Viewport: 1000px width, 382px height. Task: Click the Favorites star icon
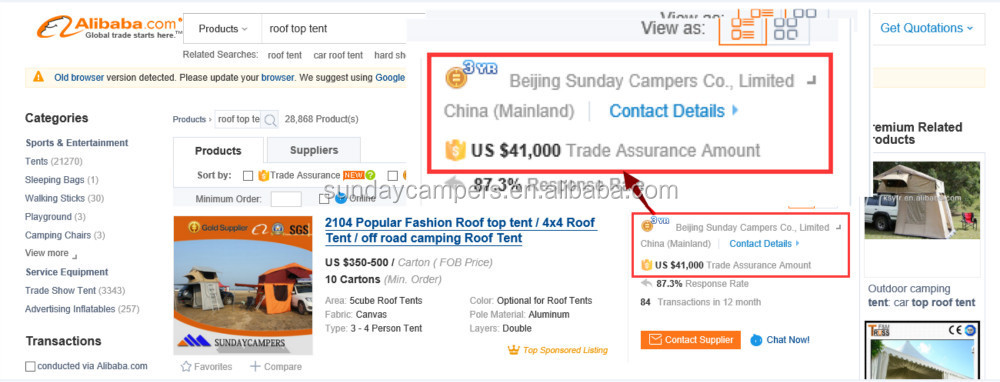click(186, 367)
